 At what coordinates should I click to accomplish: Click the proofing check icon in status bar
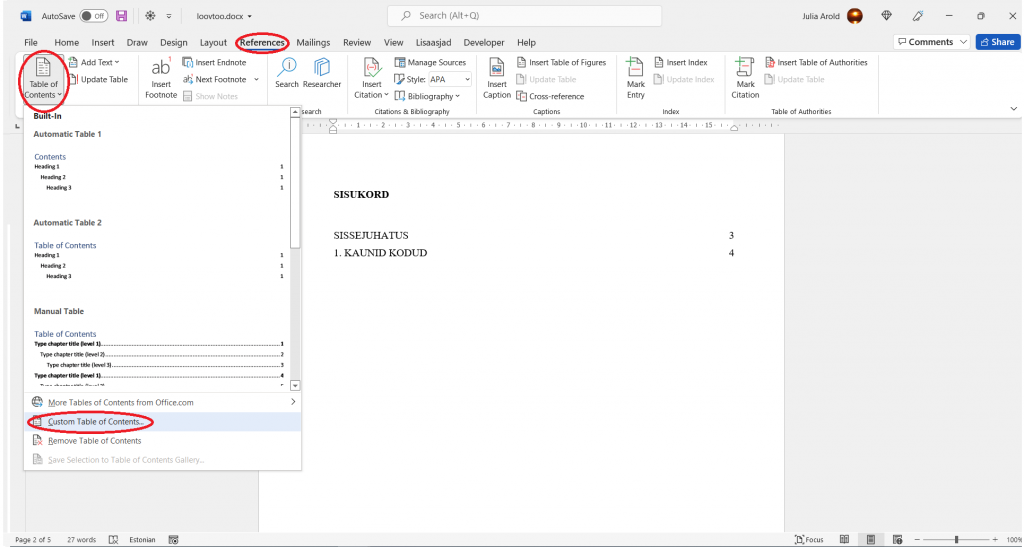click(113, 540)
